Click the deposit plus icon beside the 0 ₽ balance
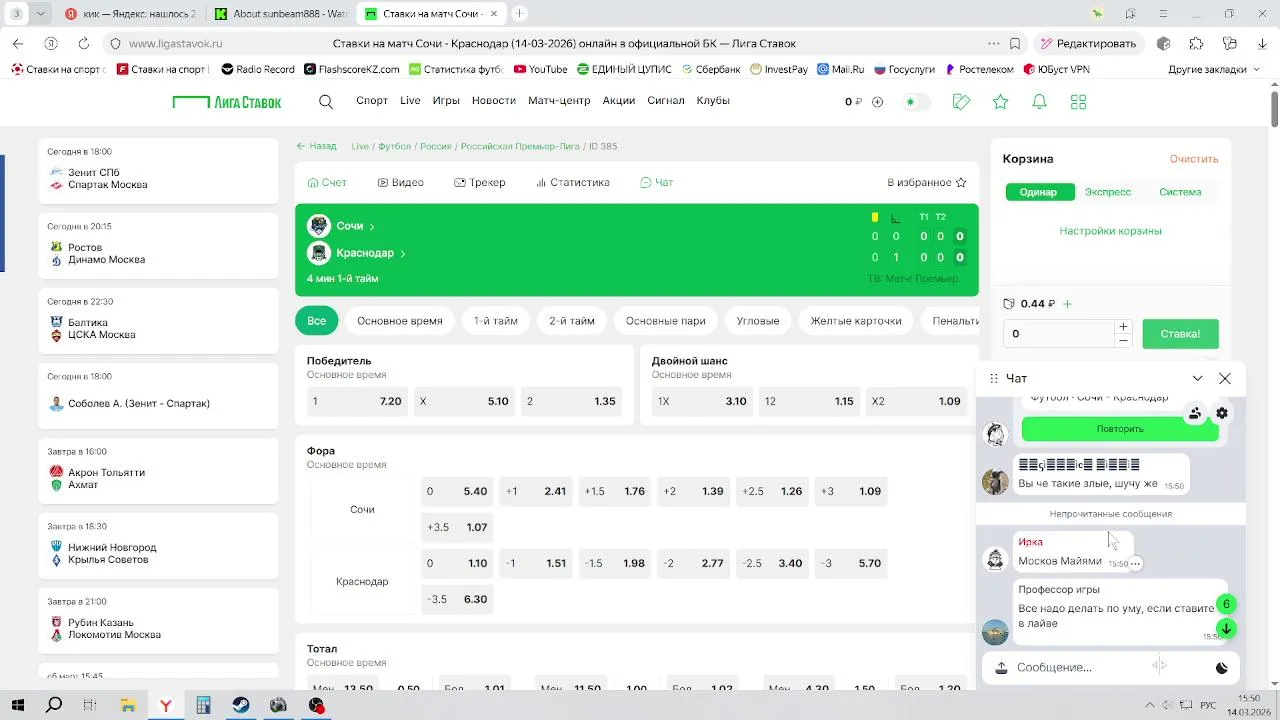The image size is (1280, 720). (x=877, y=102)
